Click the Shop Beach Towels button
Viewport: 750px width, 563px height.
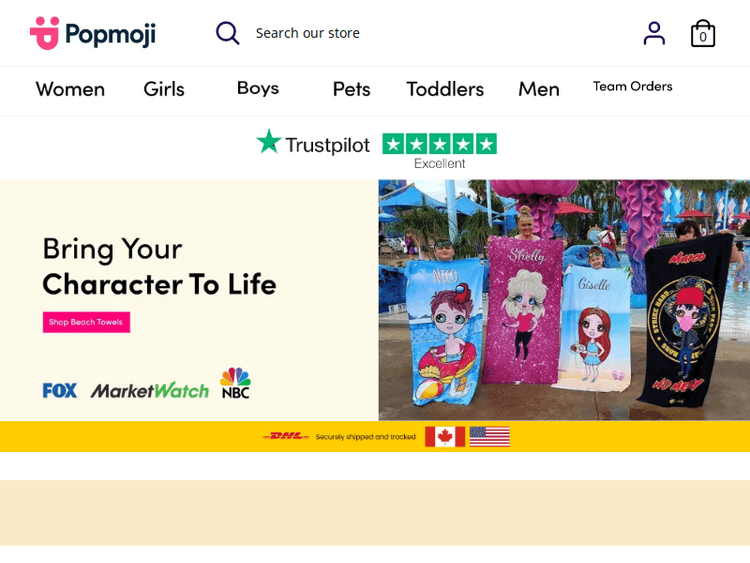tap(86, 322)
